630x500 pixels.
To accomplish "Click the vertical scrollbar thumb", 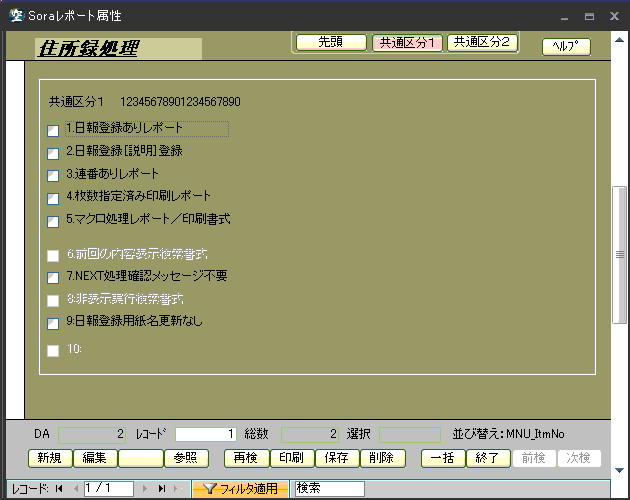I will (620, 254).
